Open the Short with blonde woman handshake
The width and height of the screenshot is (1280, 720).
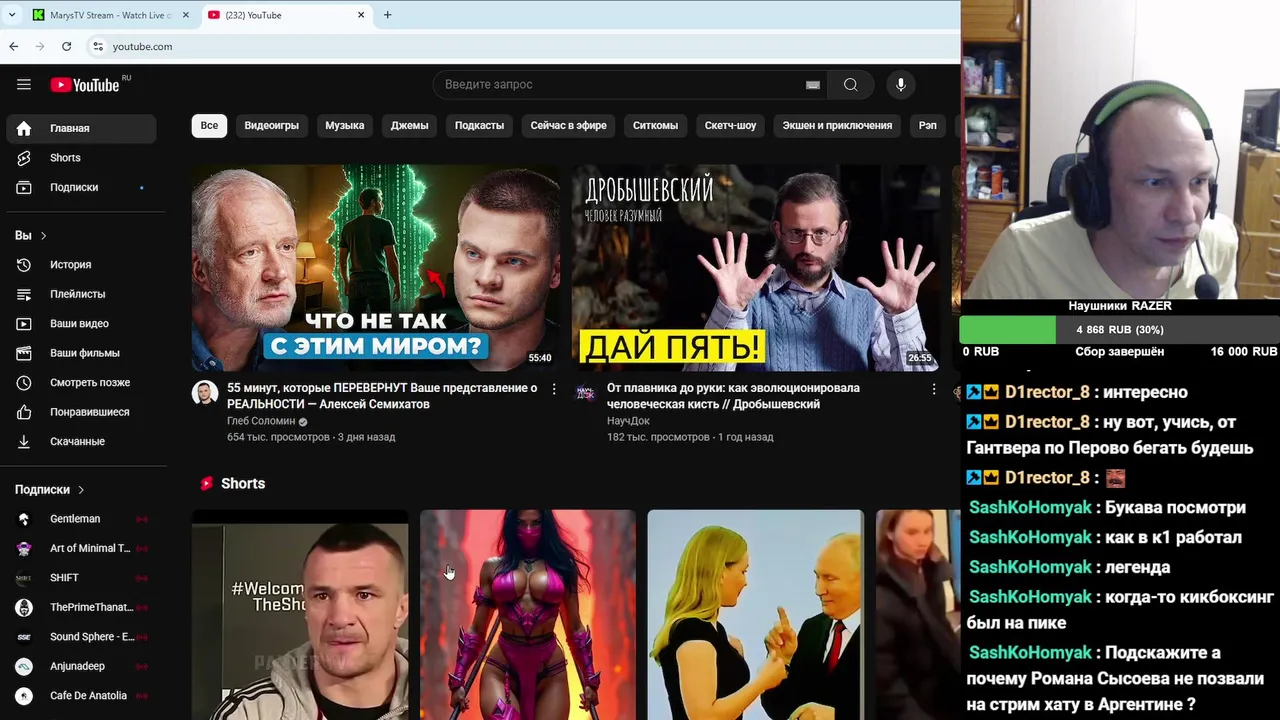click(x=756, y=615)
